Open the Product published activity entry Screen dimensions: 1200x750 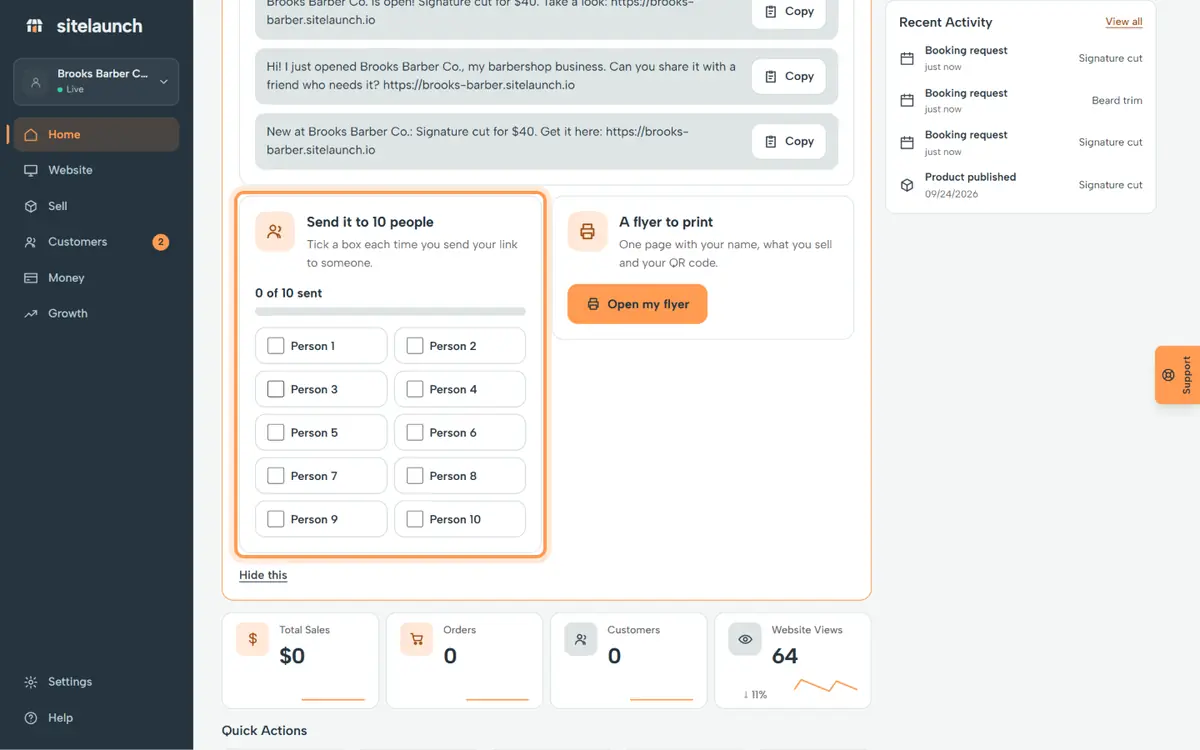tap(1020, 185)
